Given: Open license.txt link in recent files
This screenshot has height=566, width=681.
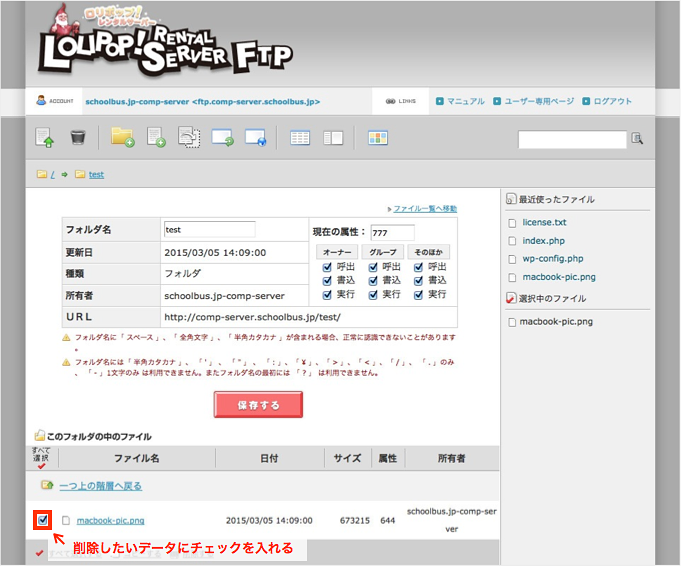Looking at the screenshot, I should click(544, 222).
